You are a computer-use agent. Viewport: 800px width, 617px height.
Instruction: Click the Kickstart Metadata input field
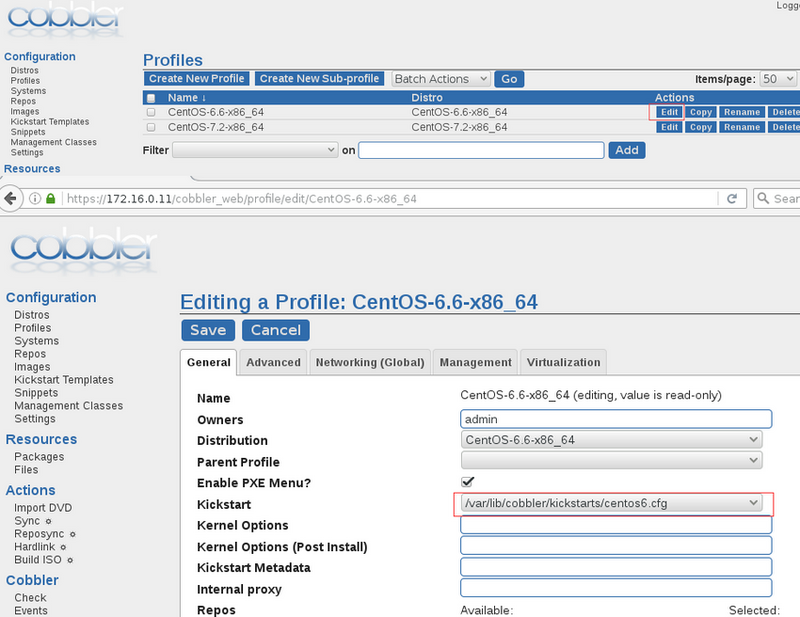click(616, 567)
